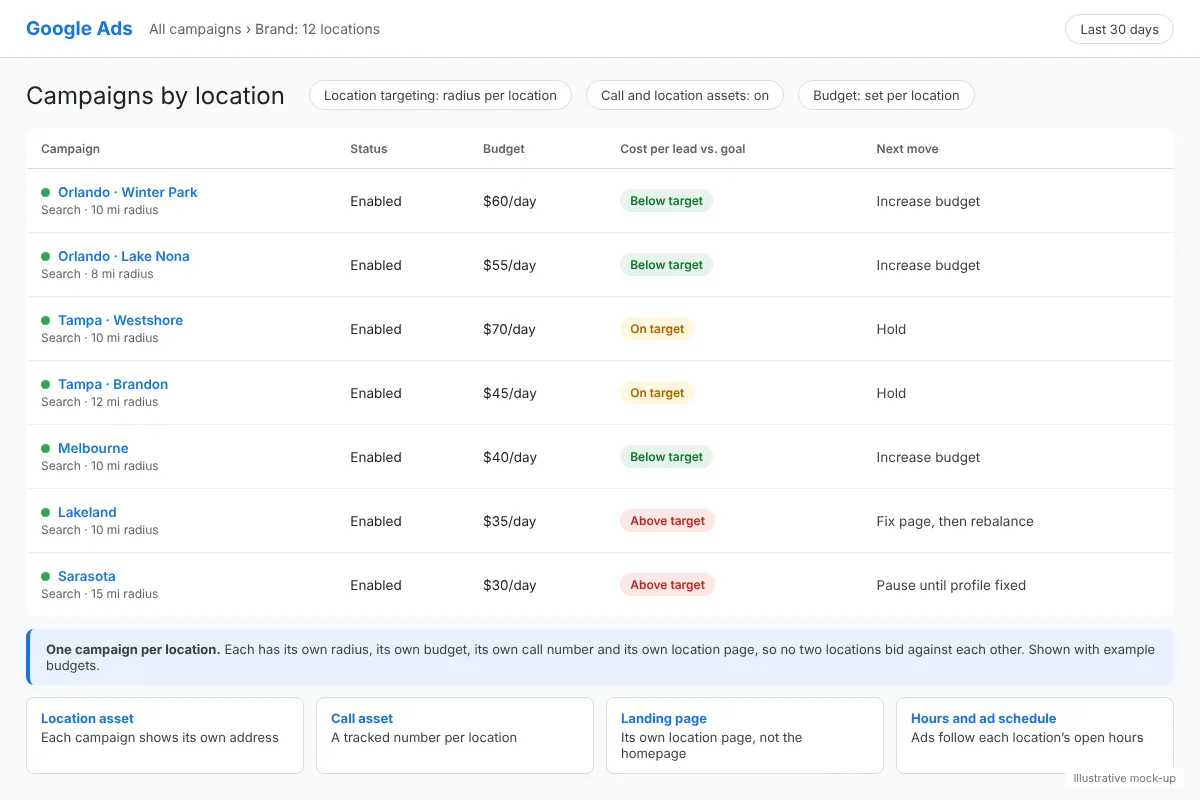Click Above target badge in Sarasota row
Viewport: 1200px width, 800px height.
click(667, 585)
